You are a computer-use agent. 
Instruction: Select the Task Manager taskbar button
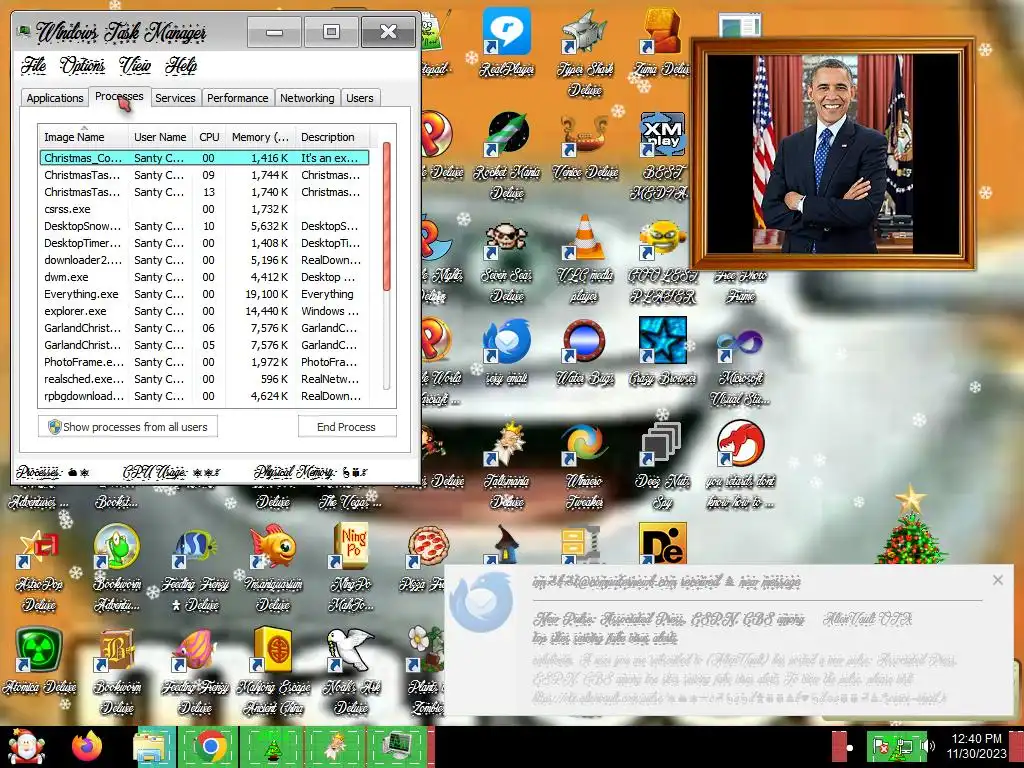pos(398,746)
